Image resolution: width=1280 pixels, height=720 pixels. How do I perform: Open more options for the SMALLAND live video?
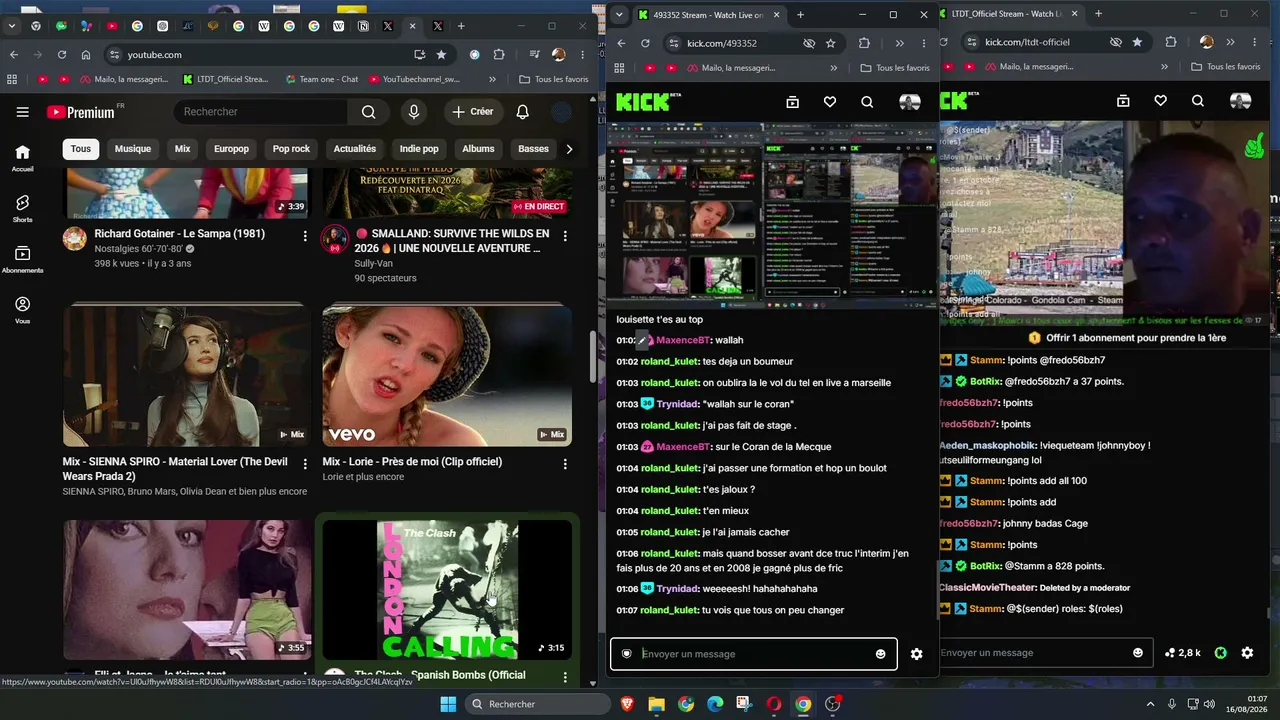point(565,236)
